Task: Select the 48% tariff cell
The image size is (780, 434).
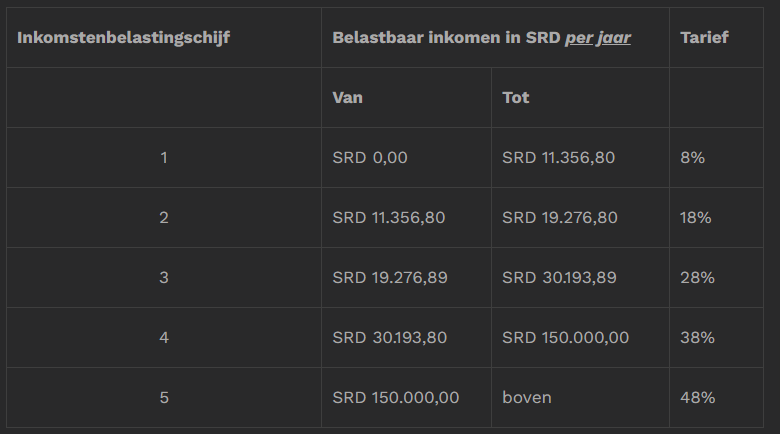Action: tap(697, 398)
